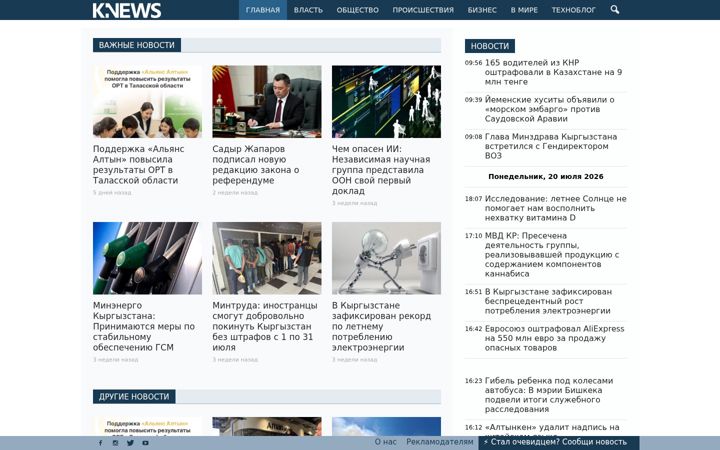Click '5 дней назад' timestamp under Альянс Алтын

tap(112, 192)
